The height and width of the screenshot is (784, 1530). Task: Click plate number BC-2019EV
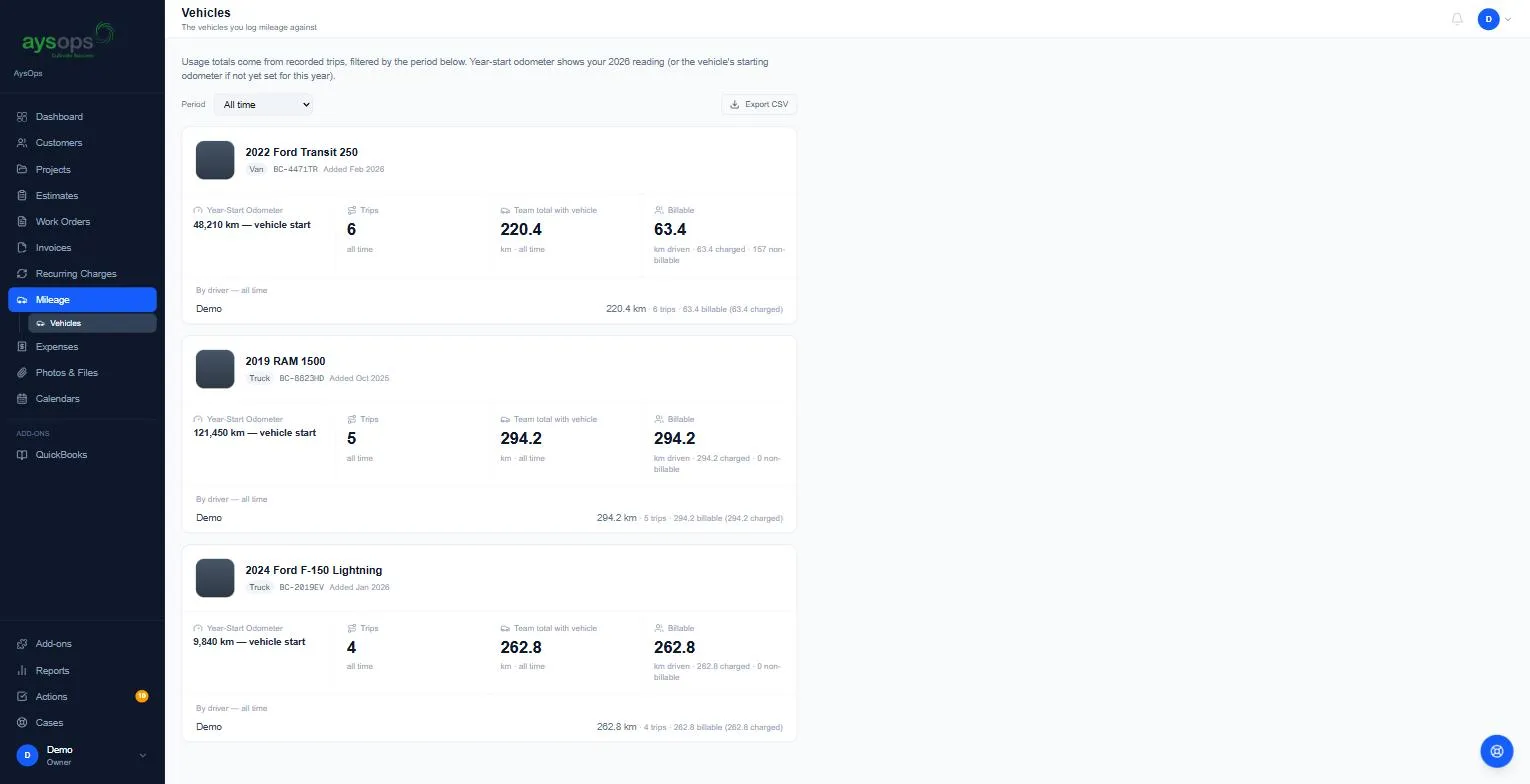pos(302,588)
